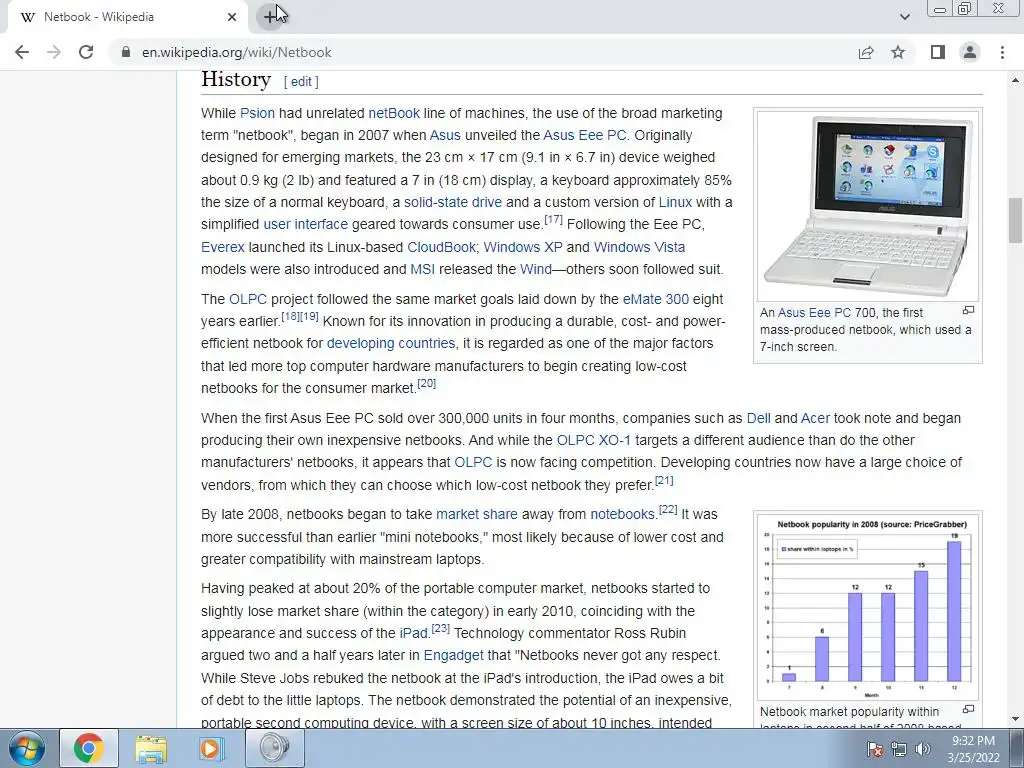
Task: Open Windows Explorer from the taskbar
Action: point(151,748)
